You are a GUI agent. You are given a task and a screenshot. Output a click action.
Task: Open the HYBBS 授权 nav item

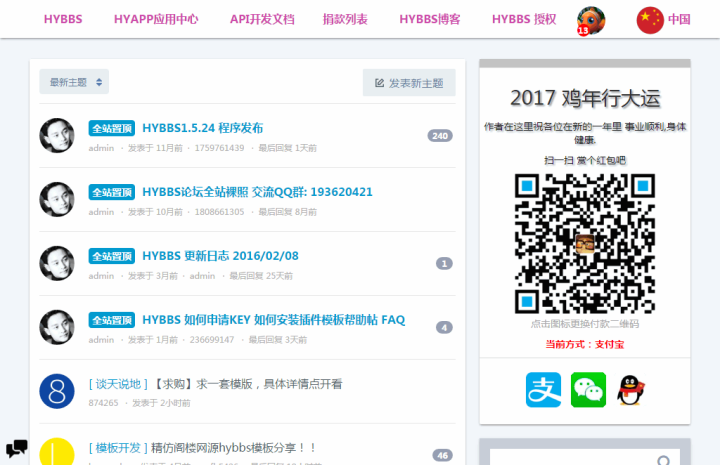click(524, 19)
